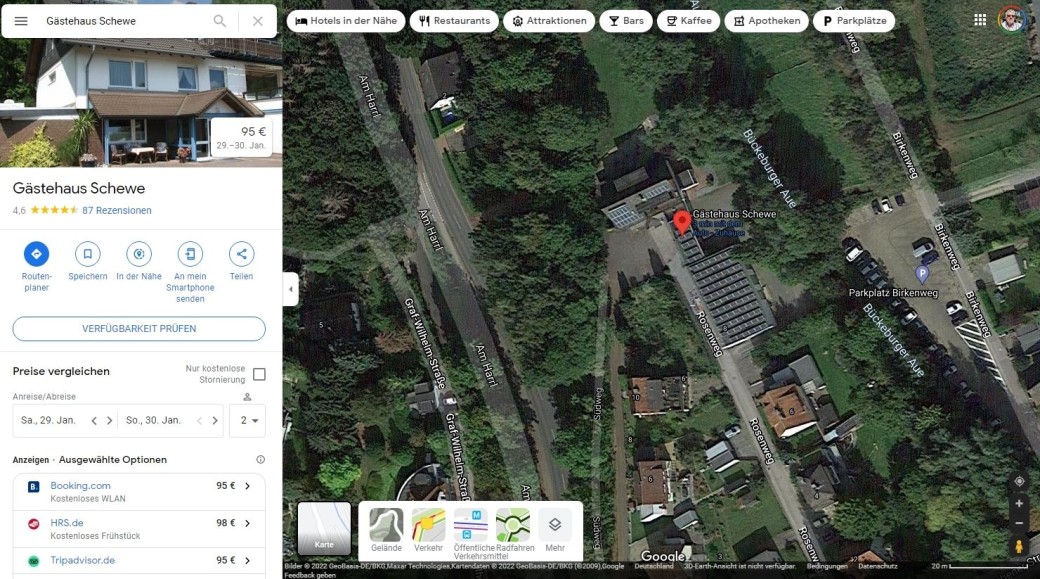The width and height of the screenshot is (1040, 579).
Task: Click the Teilen share icon
Action: tap(241, 254)
